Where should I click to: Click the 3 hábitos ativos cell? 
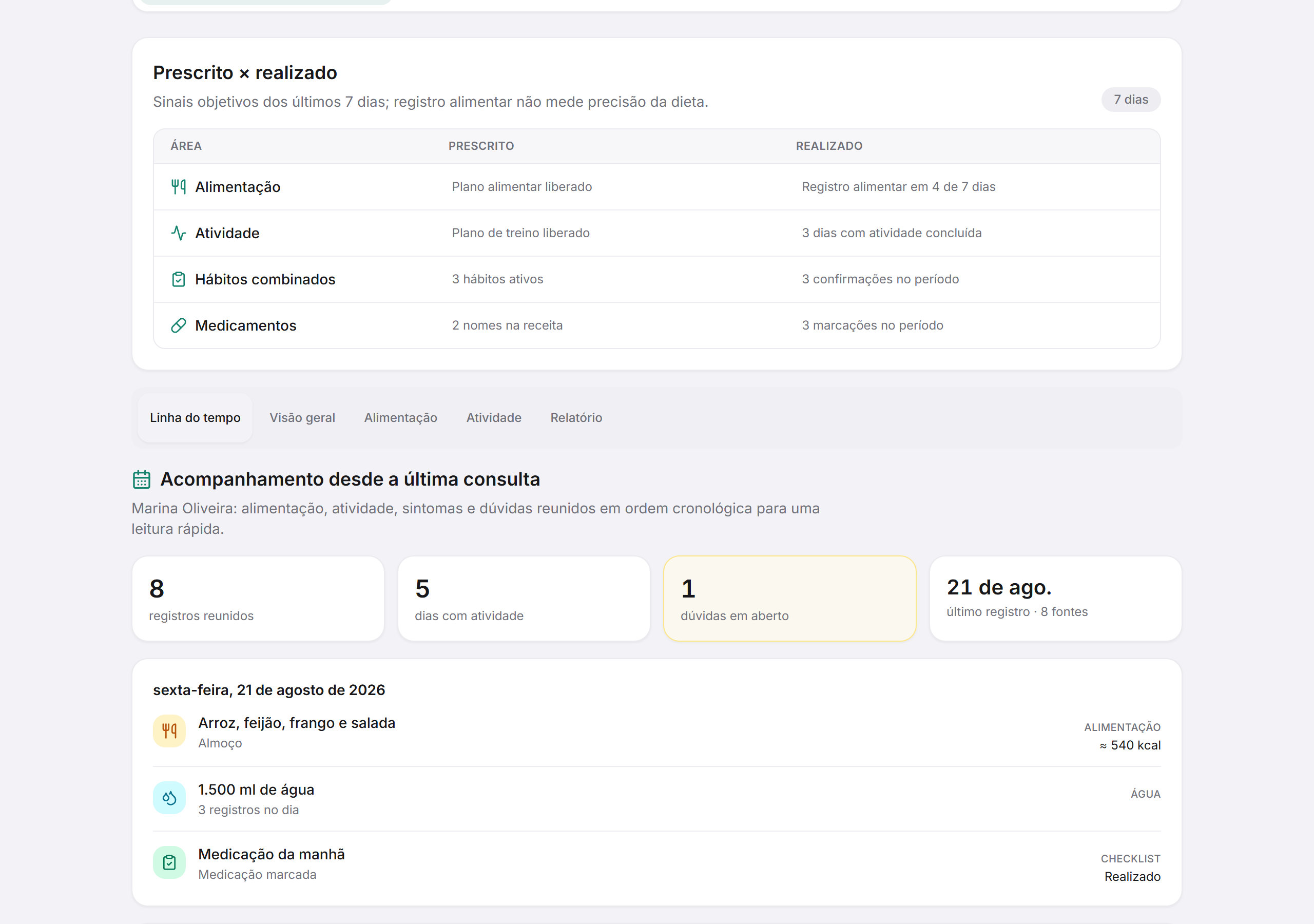click(x=498, y=279)
